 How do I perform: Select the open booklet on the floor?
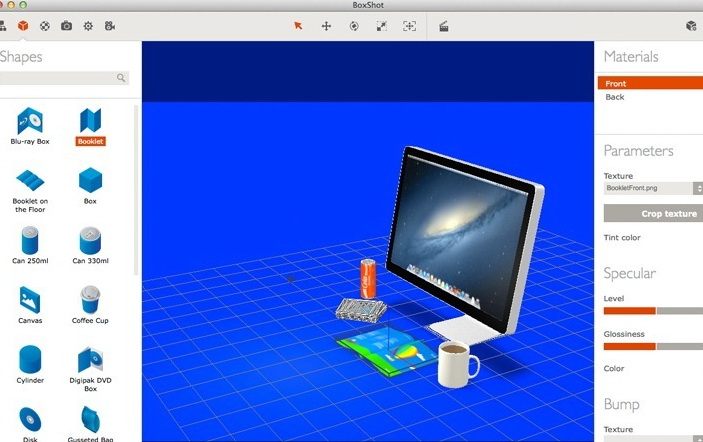pyautogui.click(x=388, y=351)
